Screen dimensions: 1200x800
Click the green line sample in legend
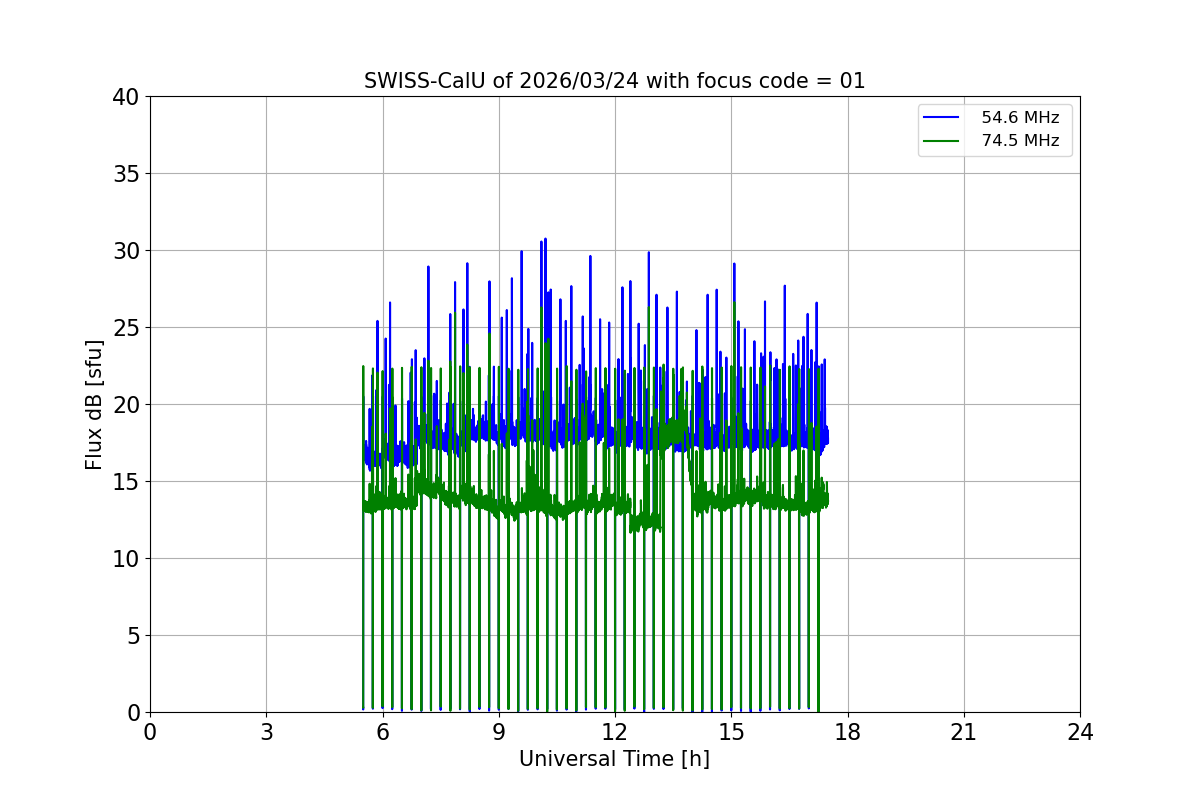(x=943, y=141)
